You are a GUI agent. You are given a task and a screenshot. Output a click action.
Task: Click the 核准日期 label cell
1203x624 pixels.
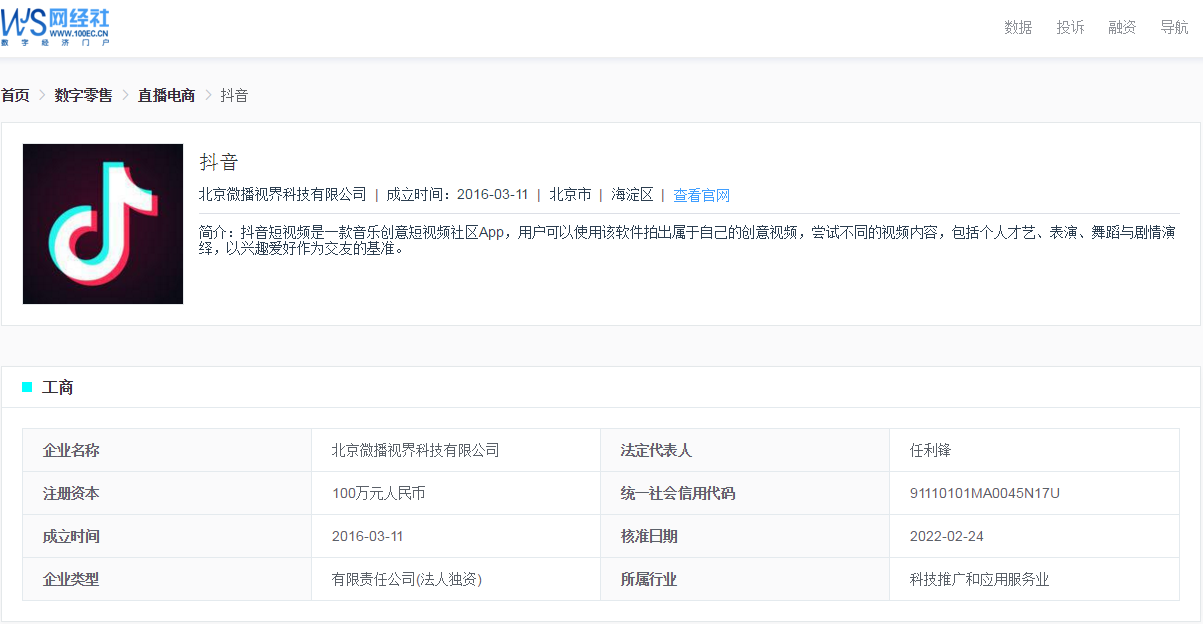745,536
